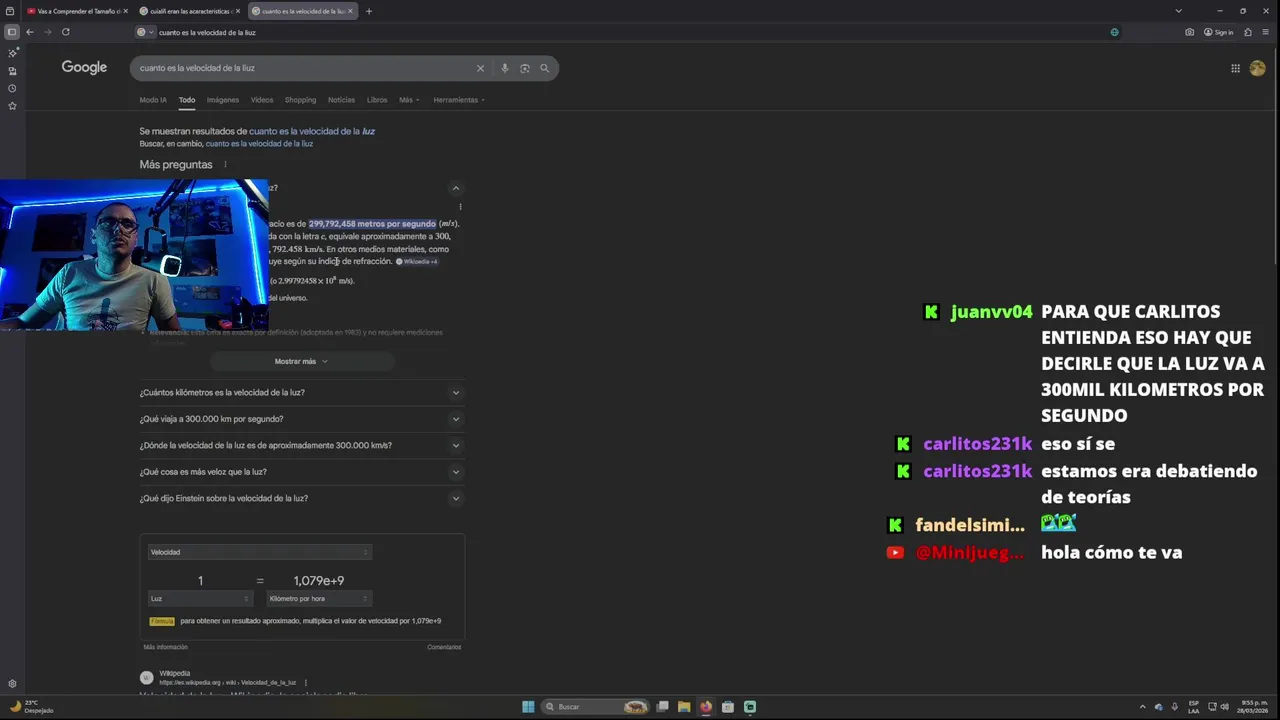Open the featured answer three-dot menu
The height and width of the screenshot is (720, 1280).
click(460, 207)
